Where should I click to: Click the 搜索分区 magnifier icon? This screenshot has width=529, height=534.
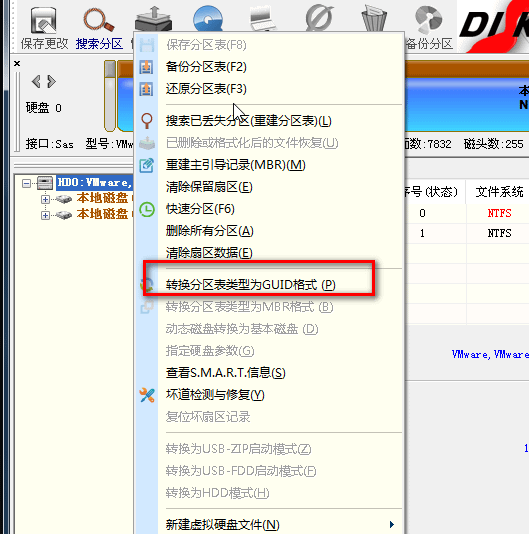[98, 20]
